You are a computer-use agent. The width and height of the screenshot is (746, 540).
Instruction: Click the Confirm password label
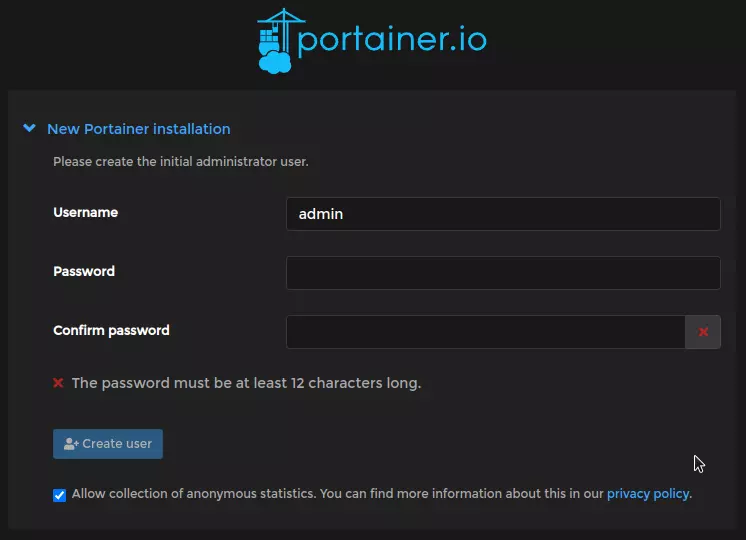[x=111, y=331]
